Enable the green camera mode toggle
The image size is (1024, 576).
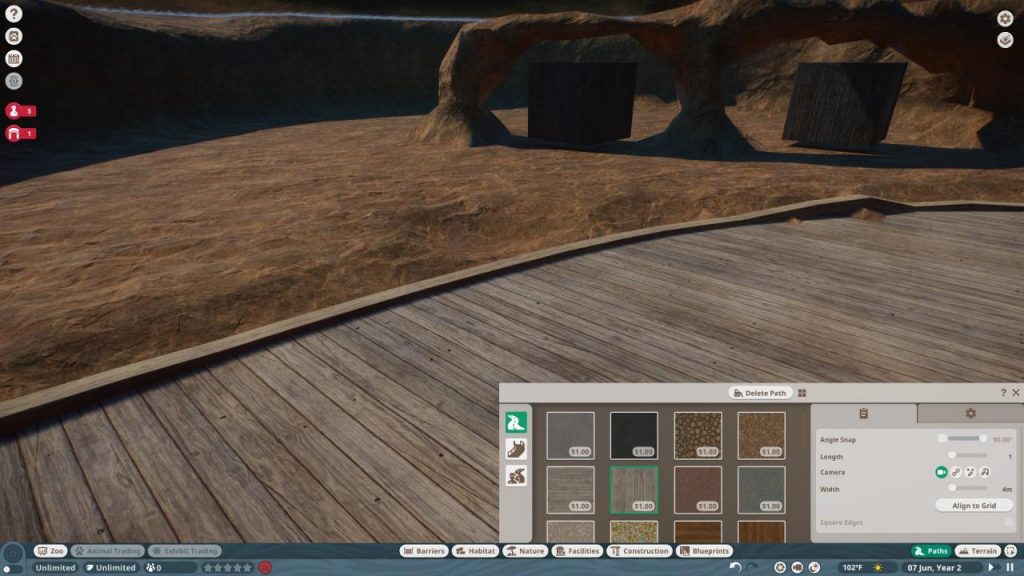[941, 472]
